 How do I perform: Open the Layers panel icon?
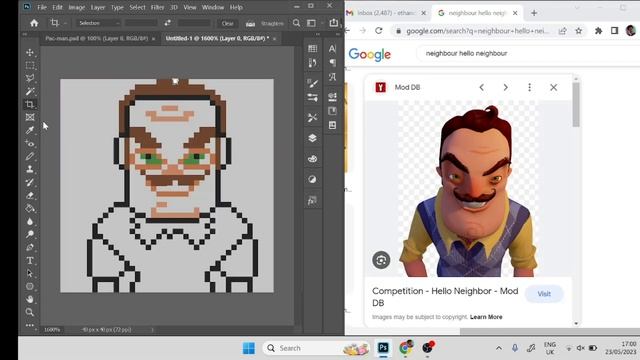point(312,138)
